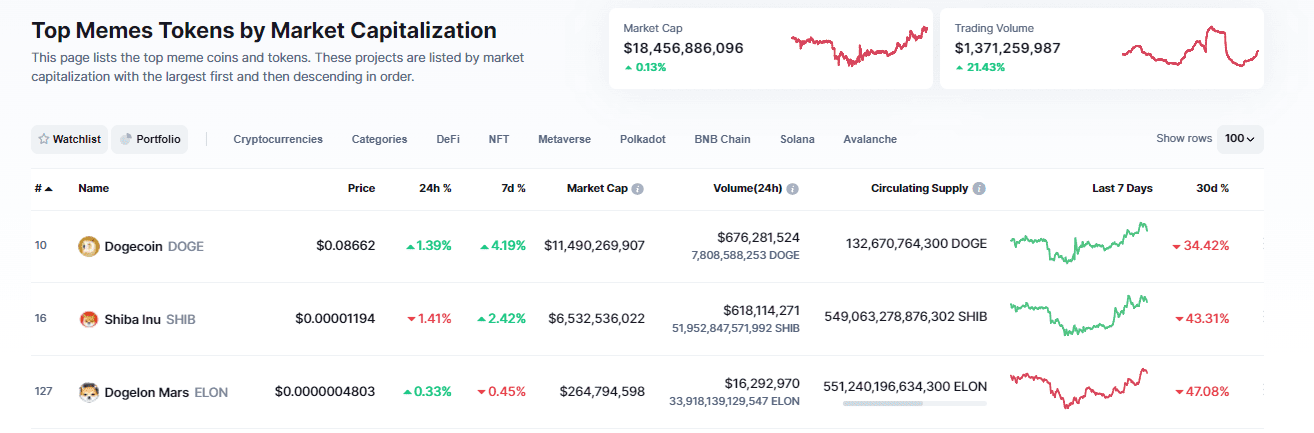Click Shiba Inu 7d change 2.42%

click(x=502, y=318)
